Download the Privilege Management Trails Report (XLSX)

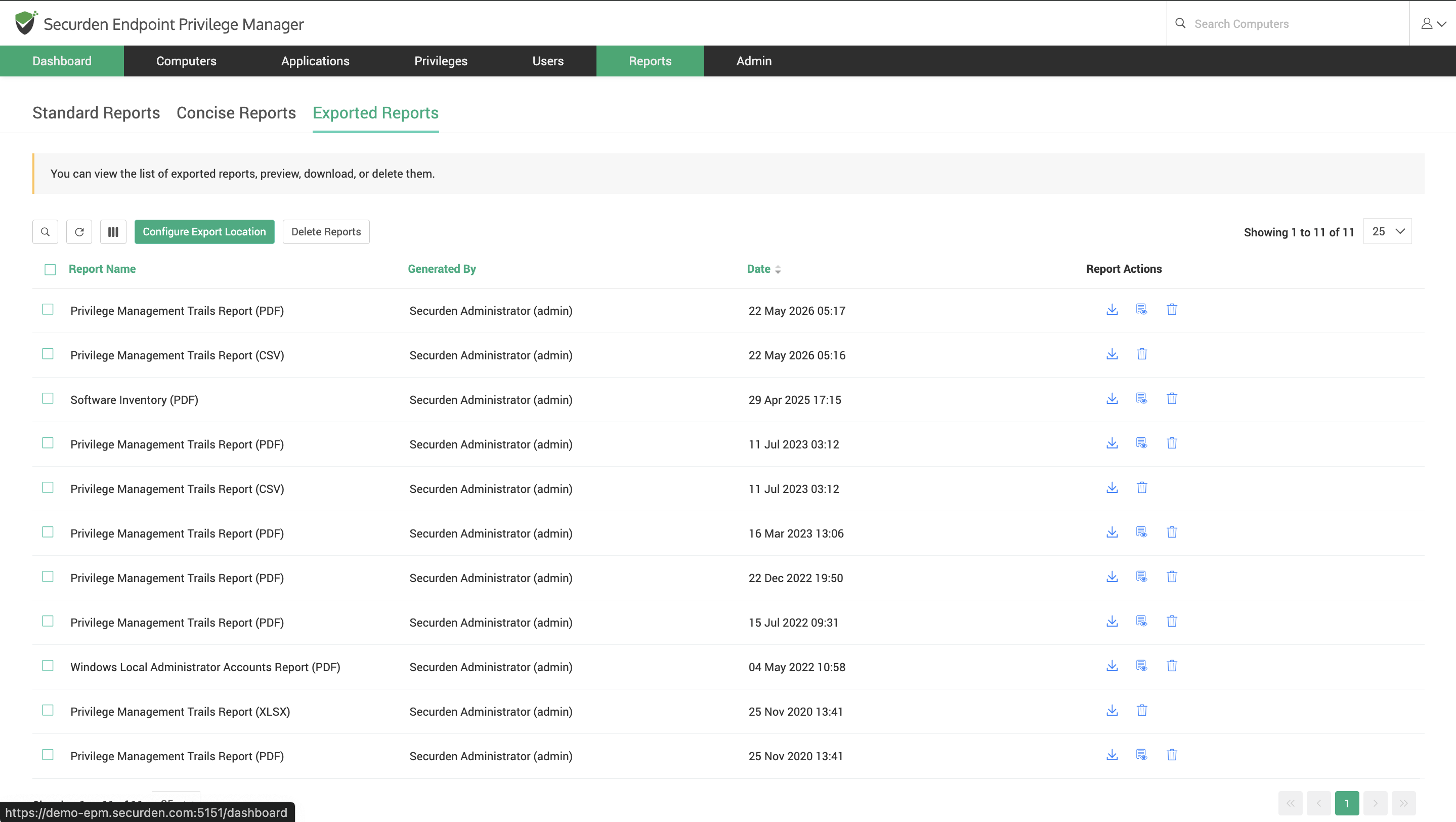[1112, 711]
